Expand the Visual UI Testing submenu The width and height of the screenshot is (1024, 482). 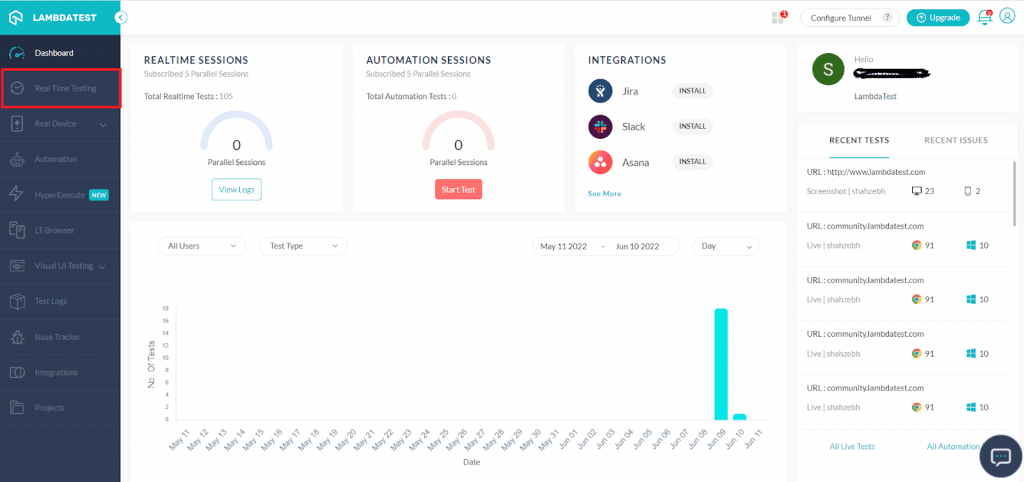coord(102,266)
